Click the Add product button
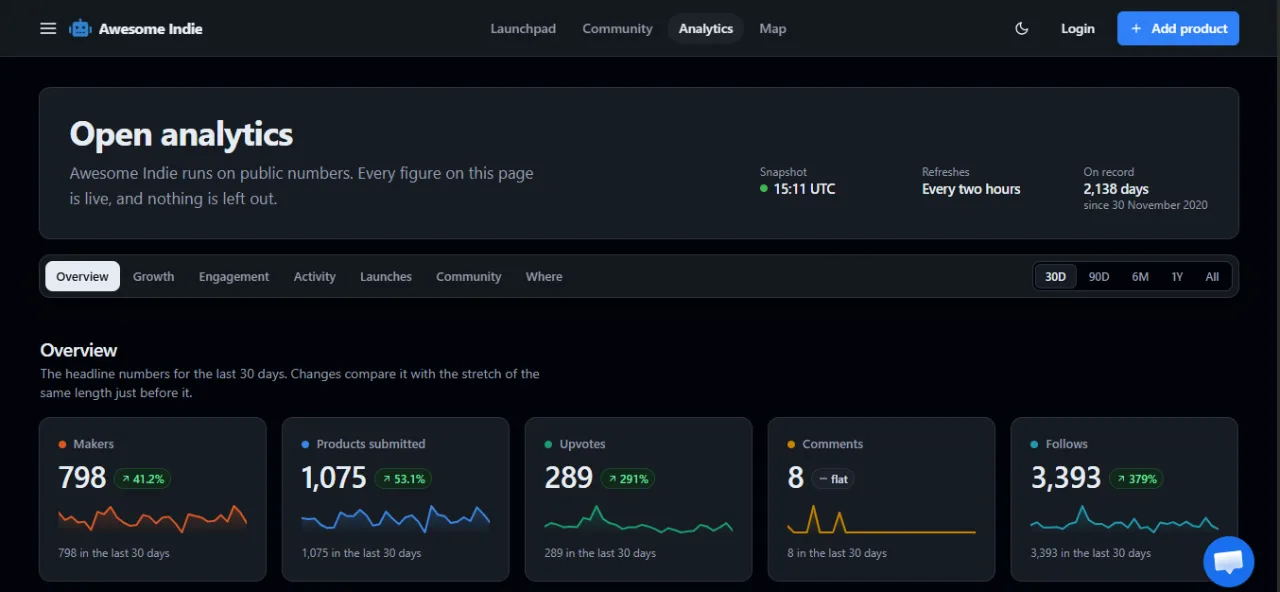This screenshot has width=1280, height=592. pyautogui.click(x=1178, y=29)
